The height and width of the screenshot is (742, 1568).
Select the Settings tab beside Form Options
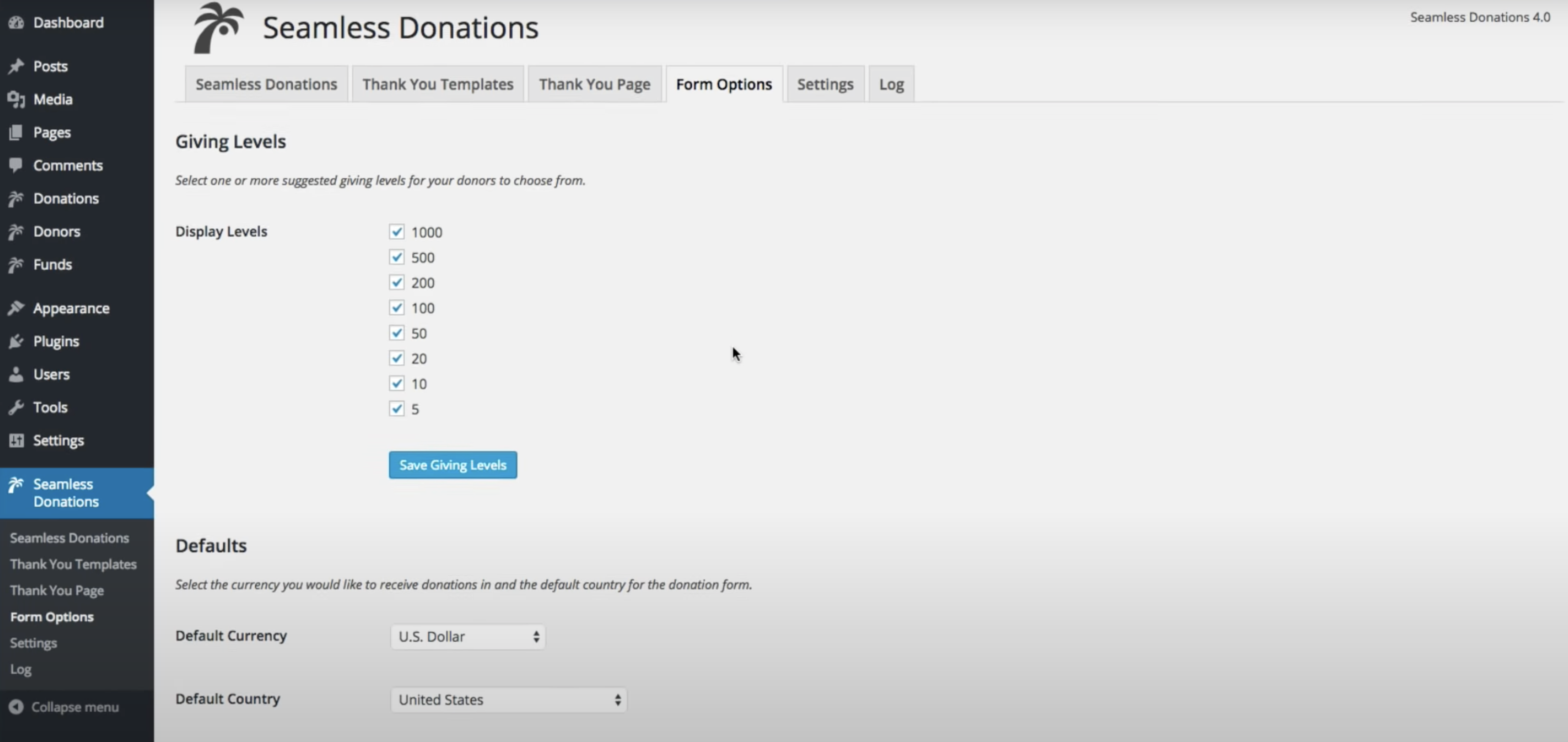(x=825, y=84)
